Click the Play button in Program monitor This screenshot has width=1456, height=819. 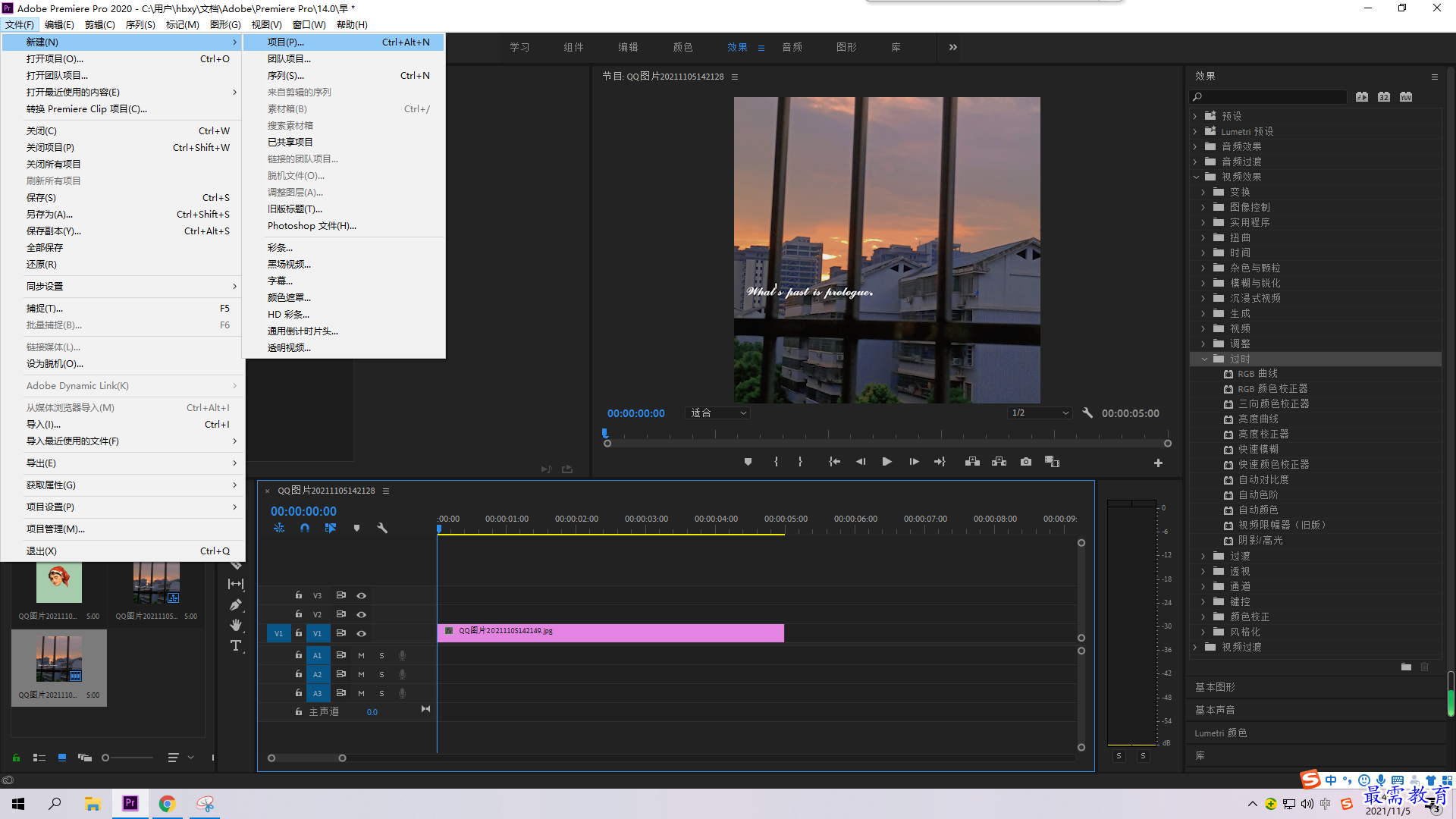tap(886, 462)
